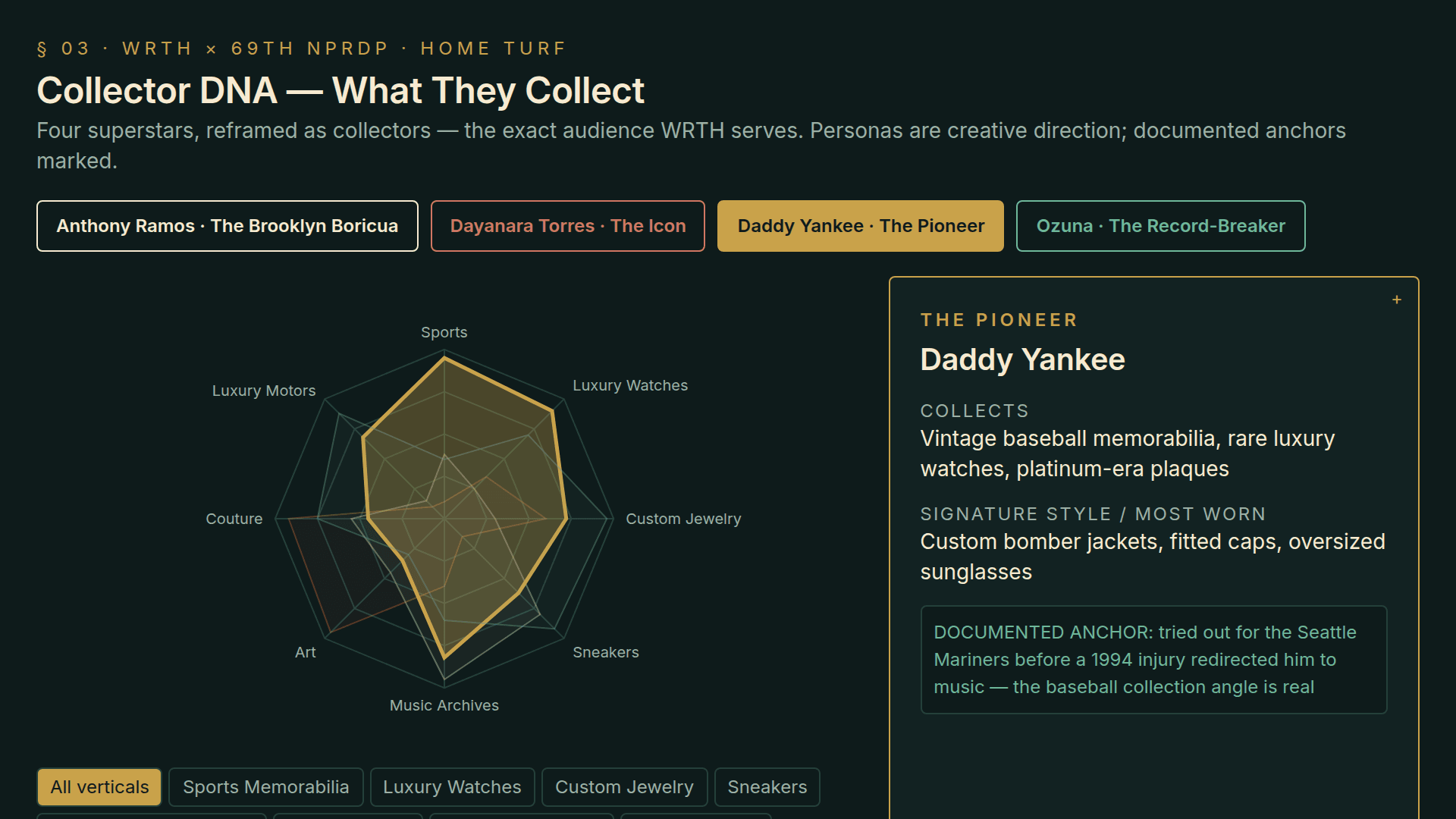Click the Collector DNA page heading

[340, 90]
